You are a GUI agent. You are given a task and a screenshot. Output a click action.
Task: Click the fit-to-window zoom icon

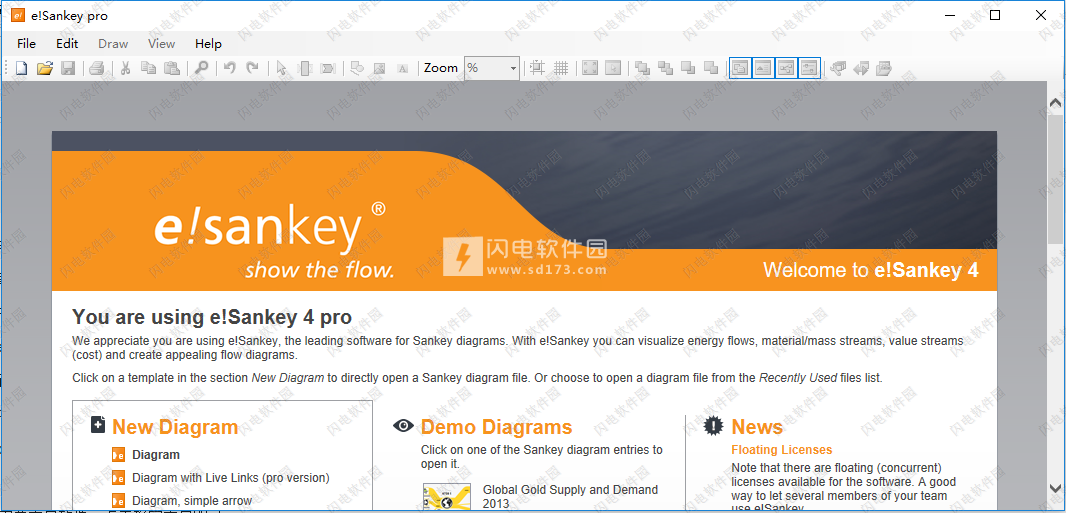point(590,68)
